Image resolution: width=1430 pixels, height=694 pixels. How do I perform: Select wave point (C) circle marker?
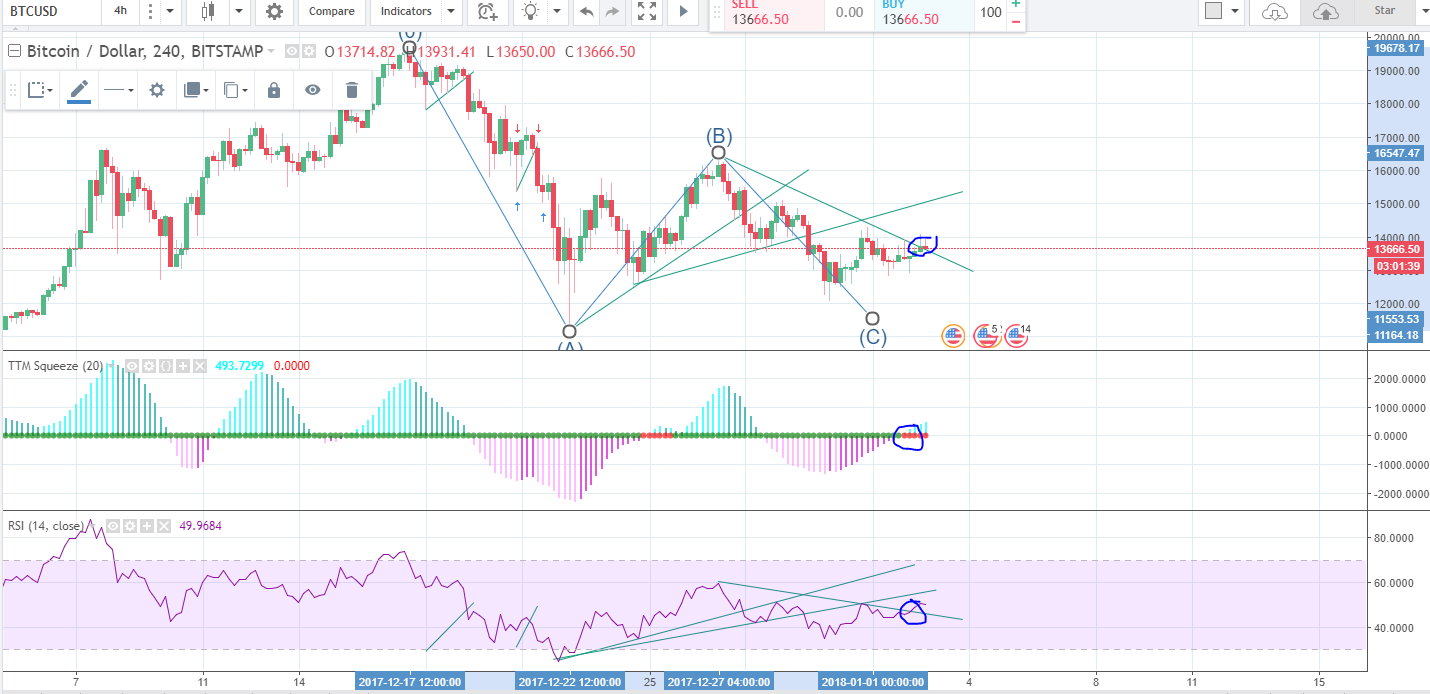(x=872, y=319)
